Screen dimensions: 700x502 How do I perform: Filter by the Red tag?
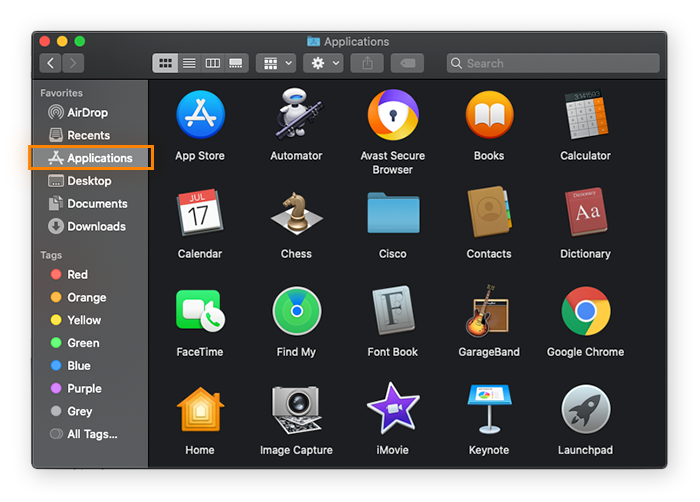(x=91, y=275)
